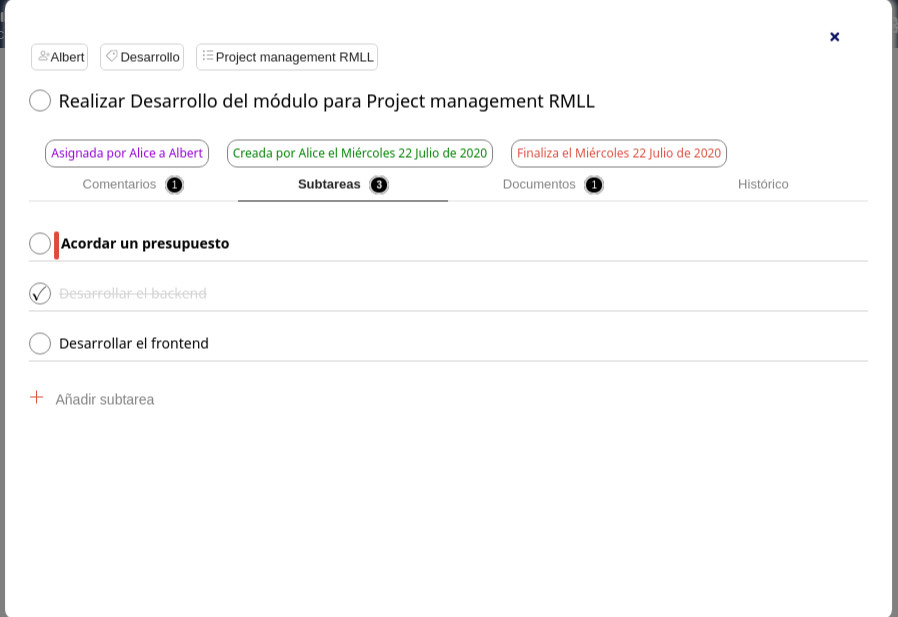This screenshot has width=898, height=617.
Task: Open subtask text Desarrollar el frontend
Action: pyautogui.click(x=134, y=344)
